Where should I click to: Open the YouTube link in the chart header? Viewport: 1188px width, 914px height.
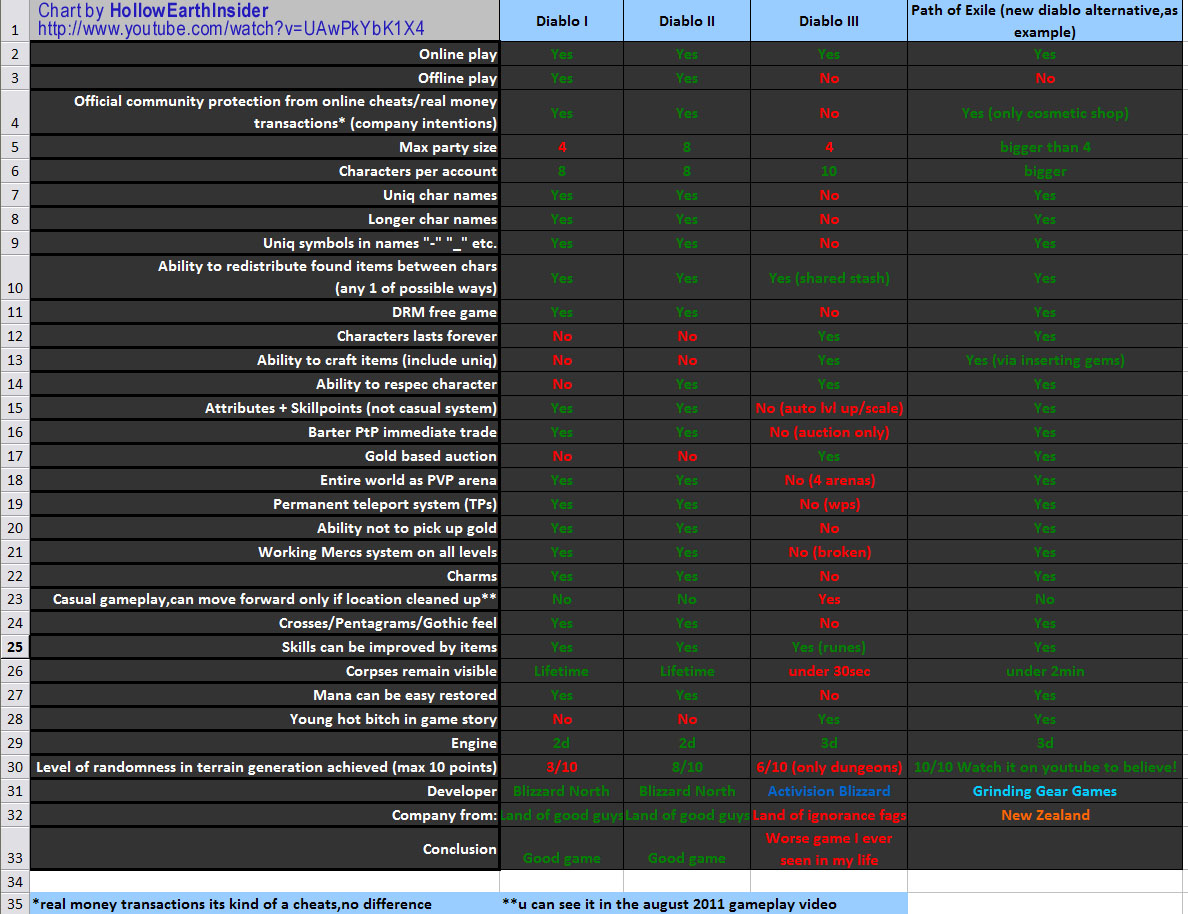coord(231,29)
